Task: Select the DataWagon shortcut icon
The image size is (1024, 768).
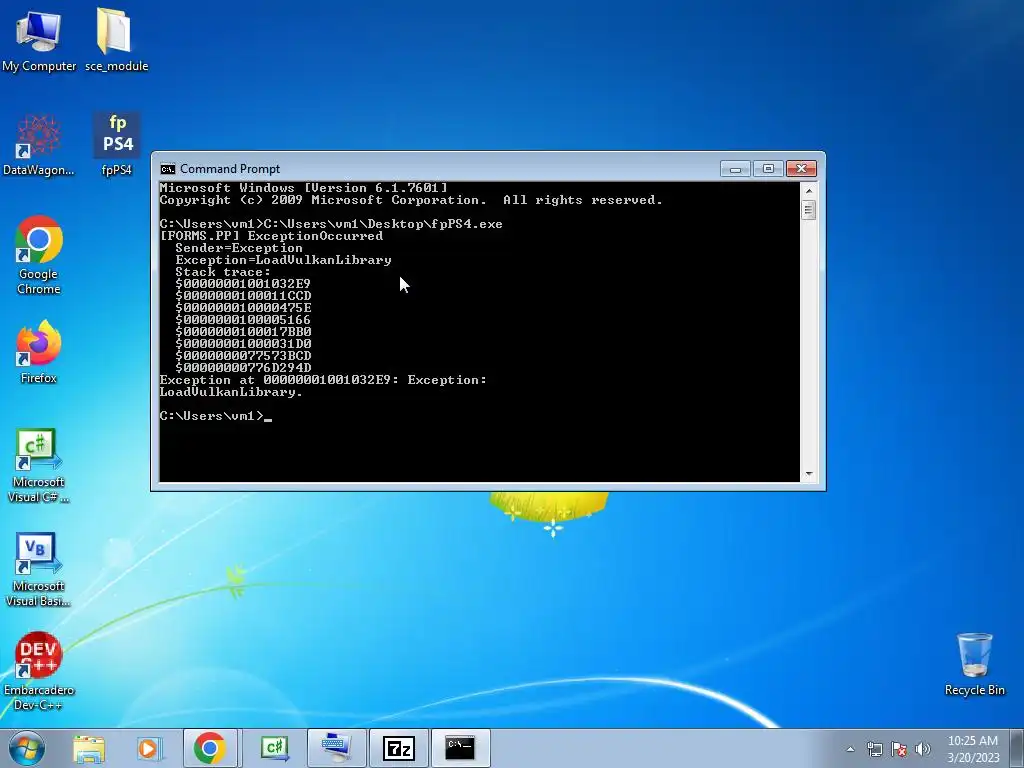Action: click(x=39, y=145)
